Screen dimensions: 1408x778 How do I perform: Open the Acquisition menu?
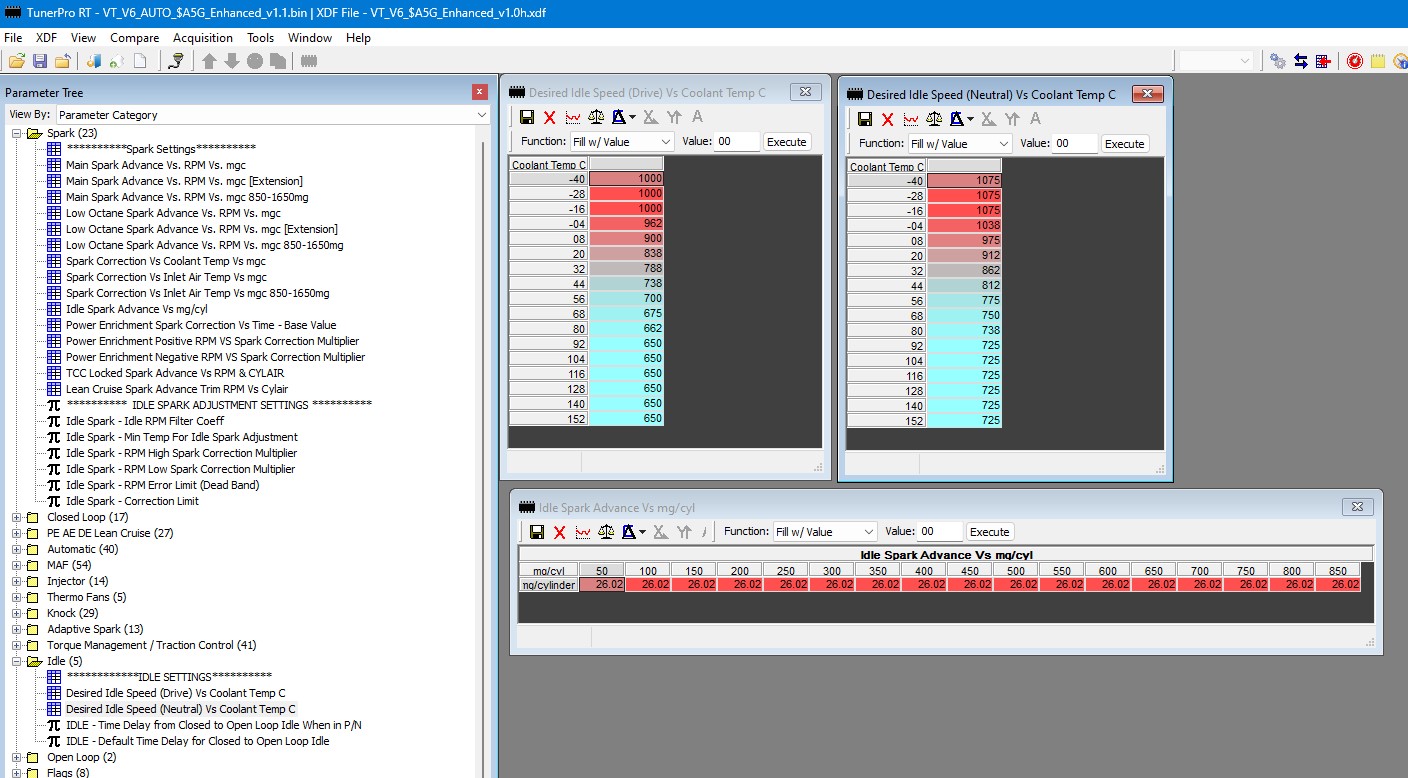(x=203, y=38)
